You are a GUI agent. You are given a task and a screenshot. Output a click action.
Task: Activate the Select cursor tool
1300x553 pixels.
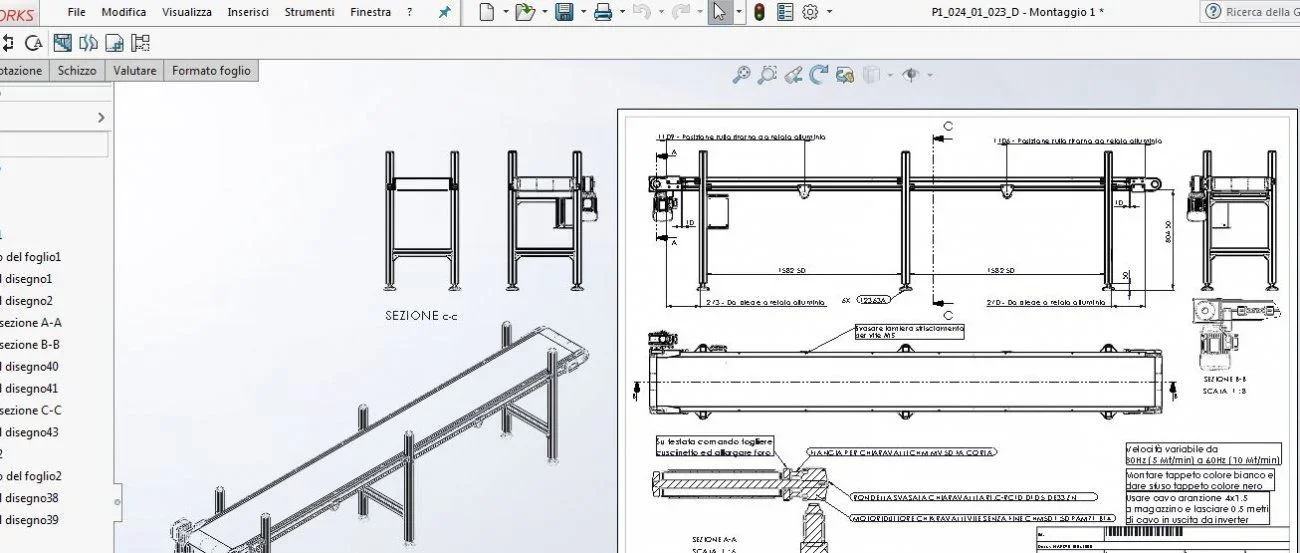(719, 12)
